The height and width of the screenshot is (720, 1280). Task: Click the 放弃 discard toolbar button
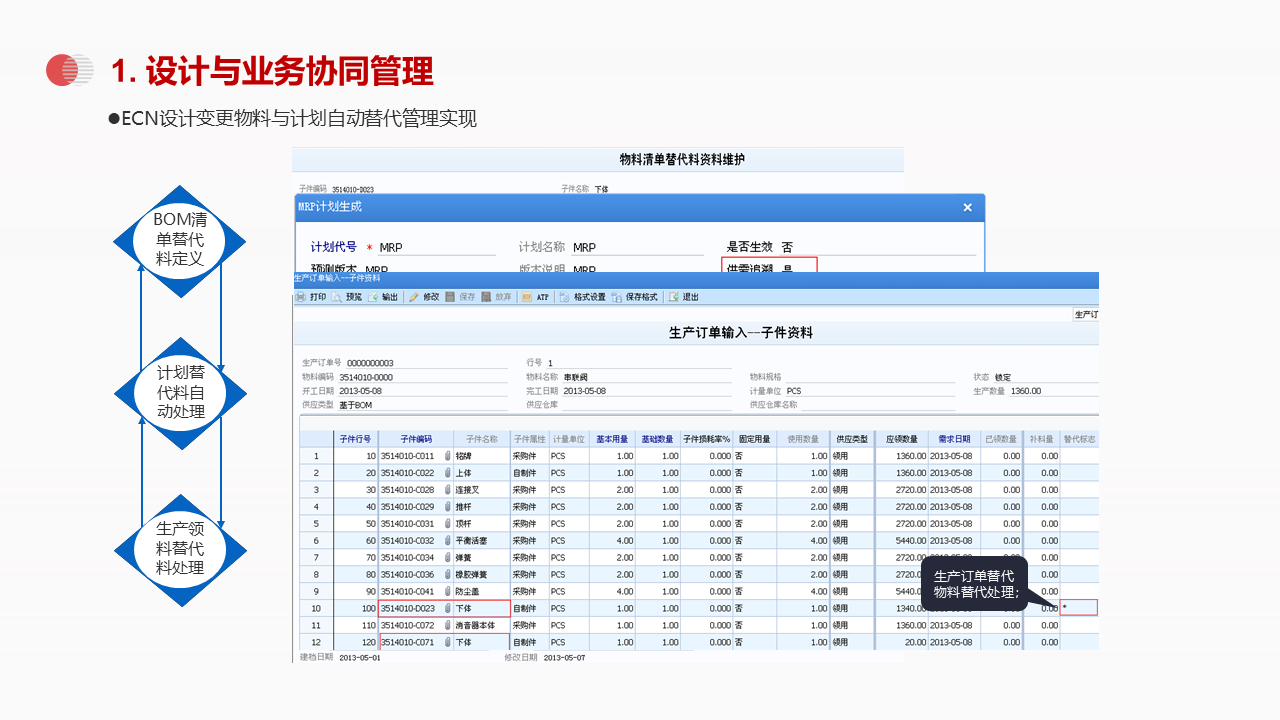point(496,297)
